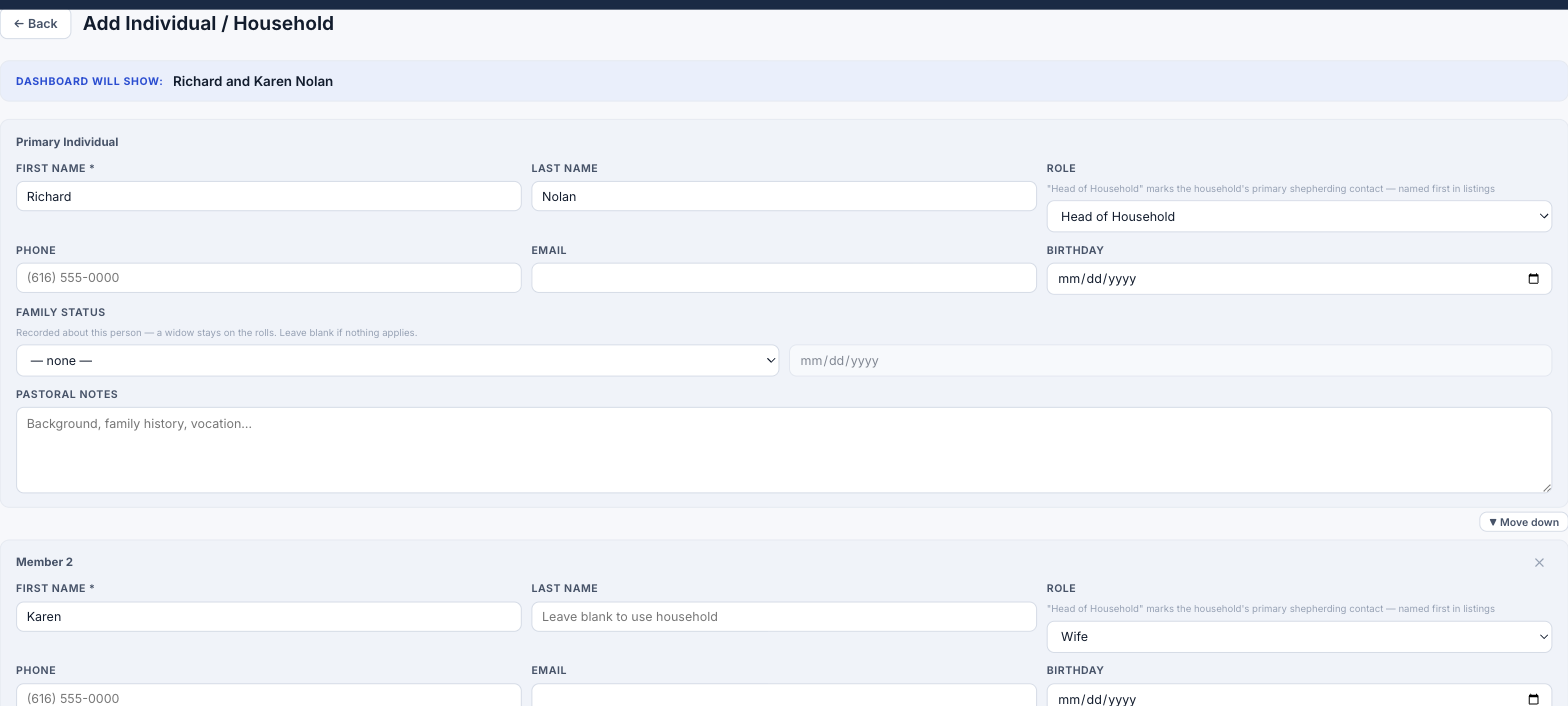
Task: Click the family status date field
Action: [x=1170, y=361]
